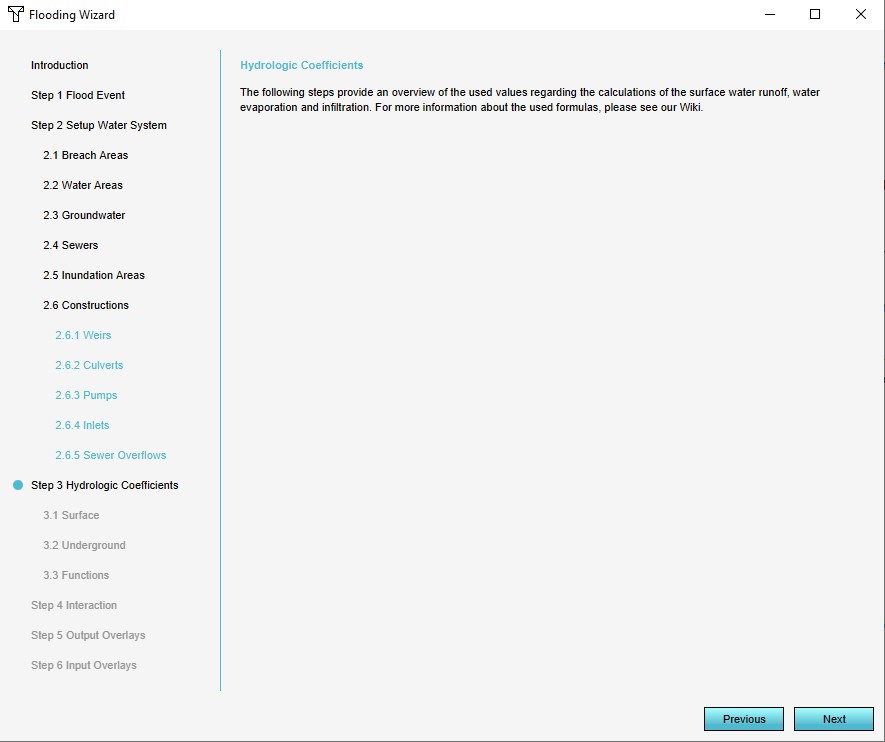Select Step 2 Setup Water System
Image resolution: width=885 pixels, height=742 pixels.
pos(99,126)
